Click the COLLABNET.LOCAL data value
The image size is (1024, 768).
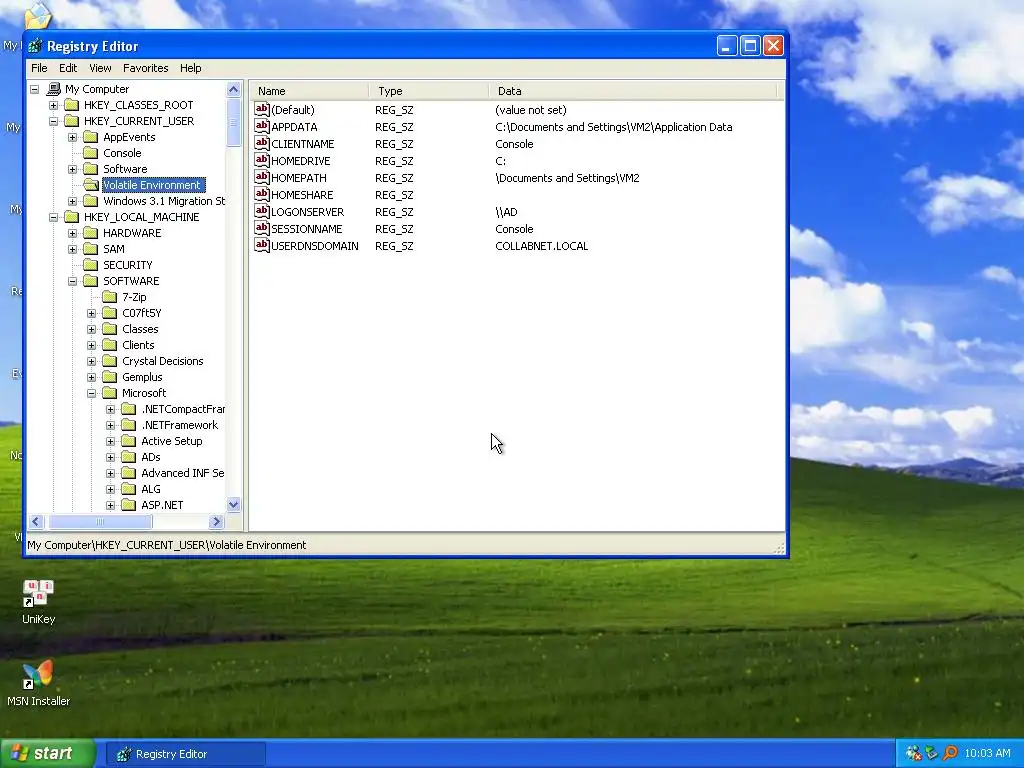pyautogui.click(x=541, y=246)
